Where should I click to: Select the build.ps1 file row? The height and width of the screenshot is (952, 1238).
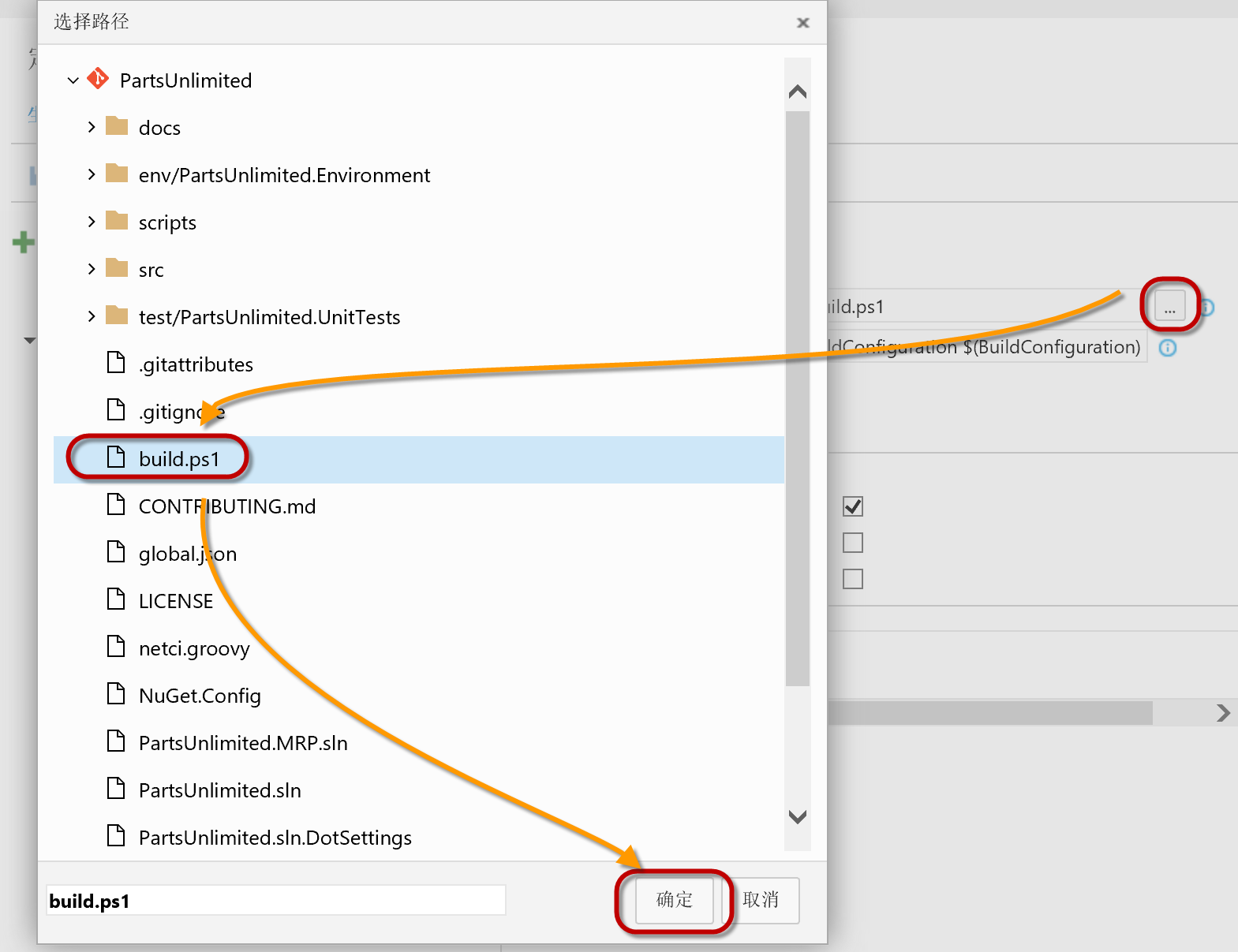tap(419, 459)
